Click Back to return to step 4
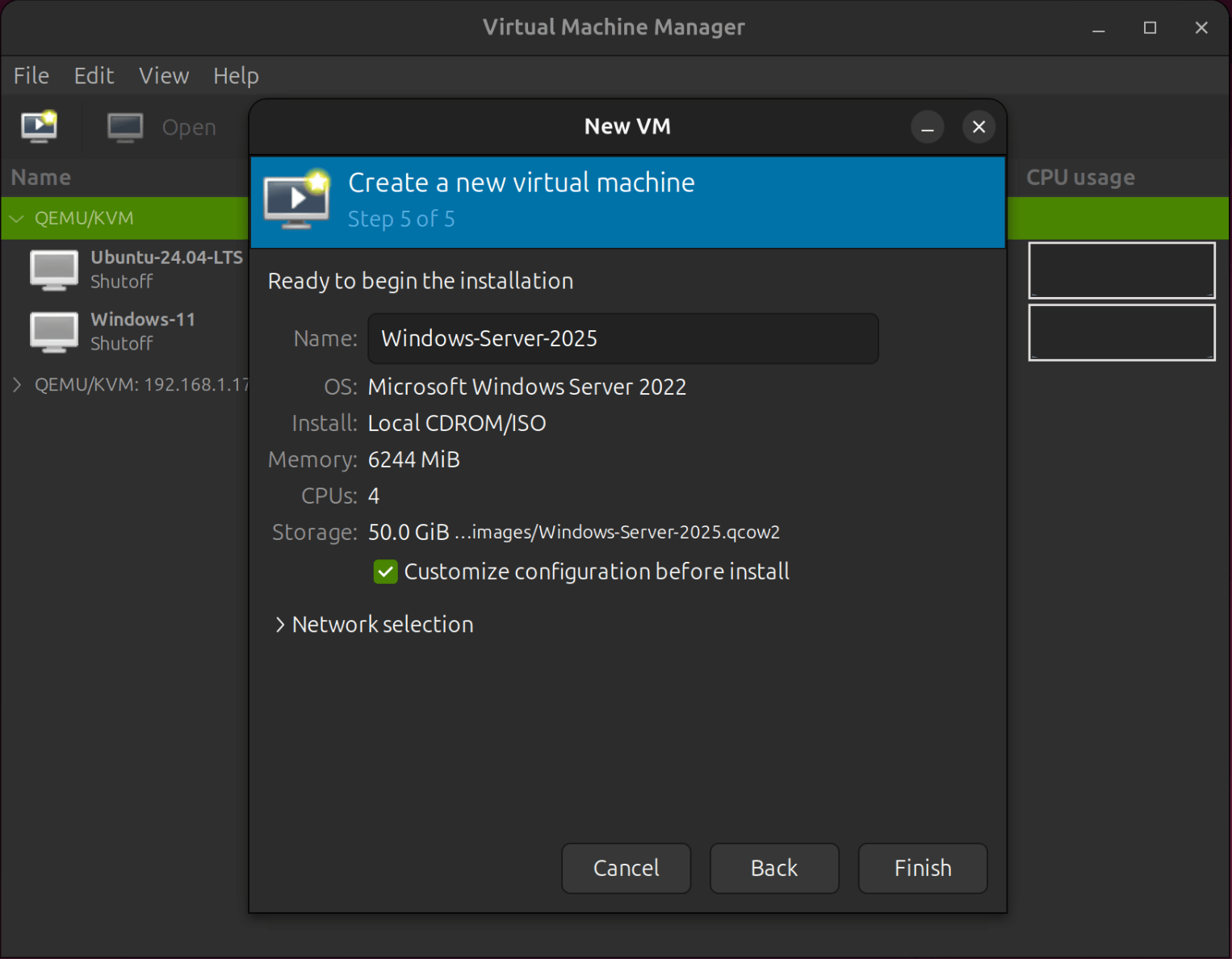The width and height of the screenshot is (1232, 959). (773, 868)
